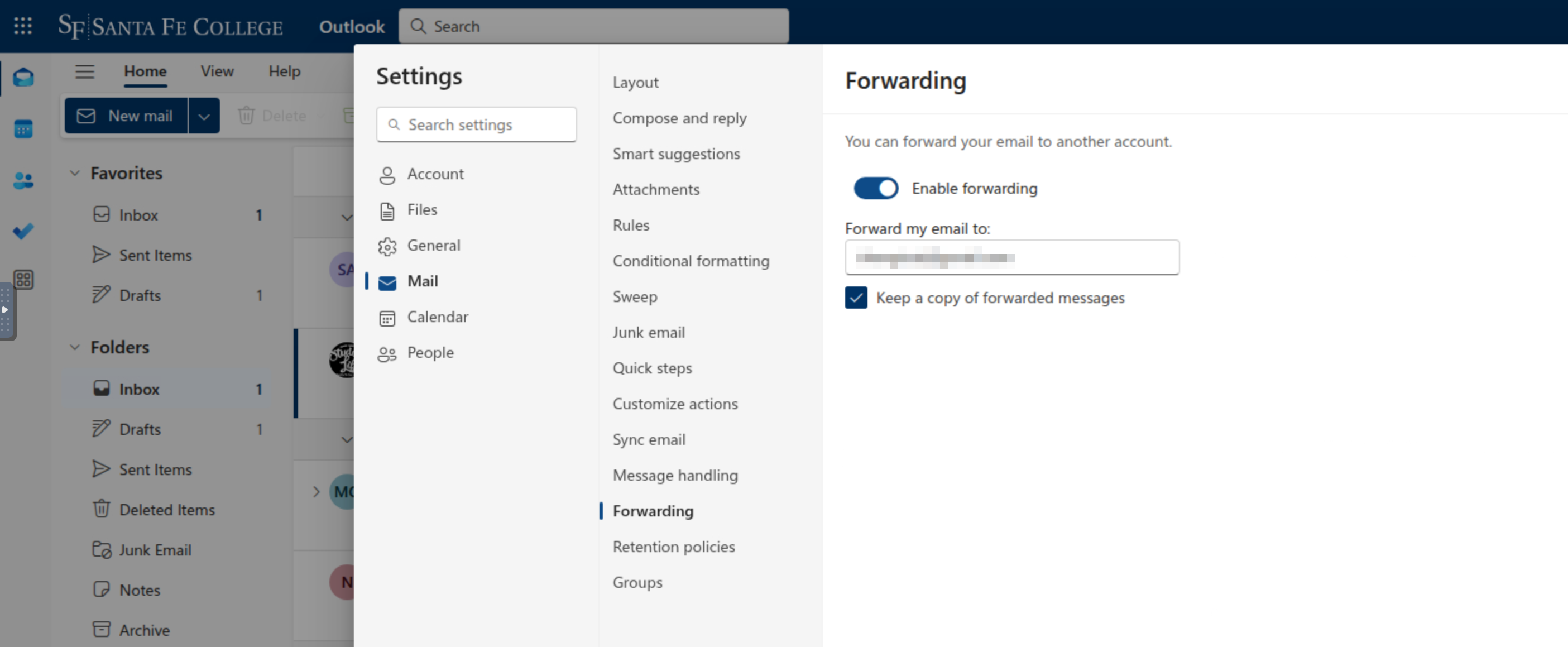Open the People icon in left rail
The image size is (1568, 647).
(x=23, y=180)
